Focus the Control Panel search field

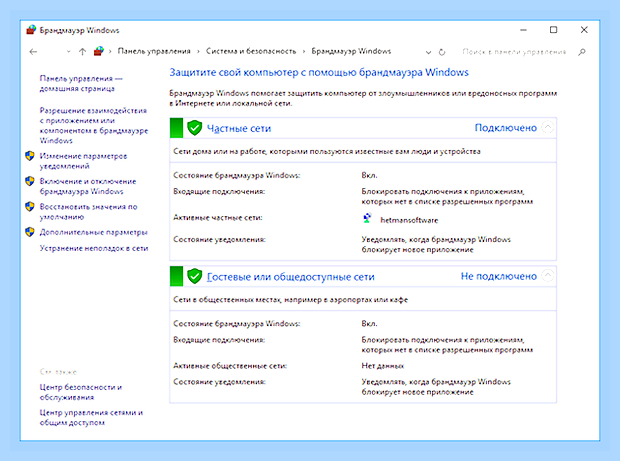pyautogui.click(x=514, y=52)
